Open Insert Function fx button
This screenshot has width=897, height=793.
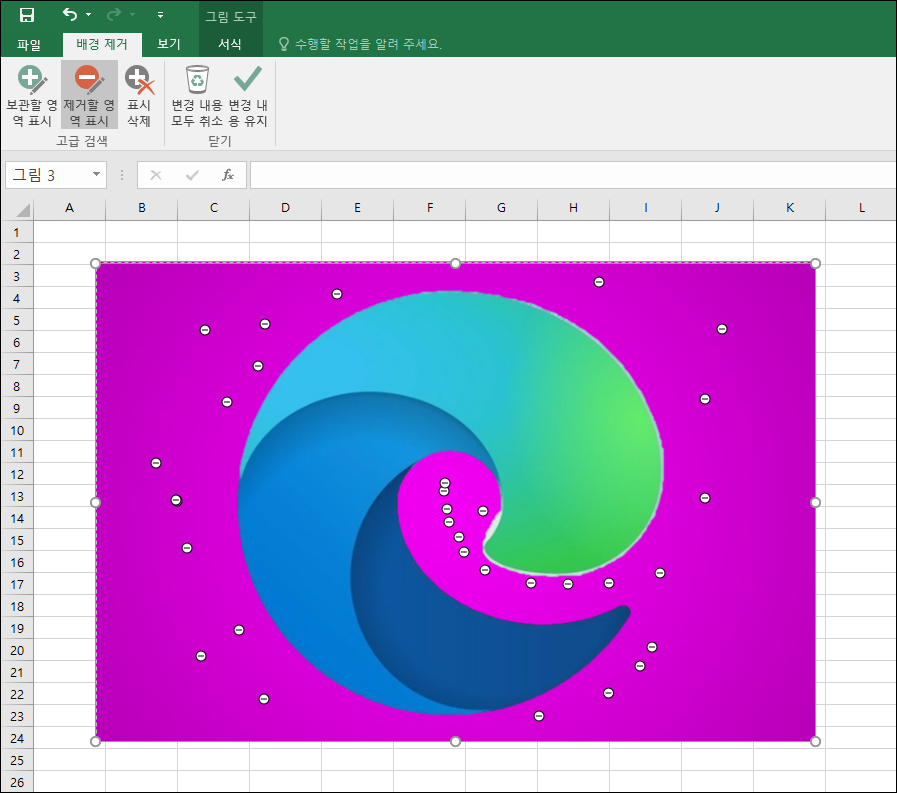[x=228, y=175]
